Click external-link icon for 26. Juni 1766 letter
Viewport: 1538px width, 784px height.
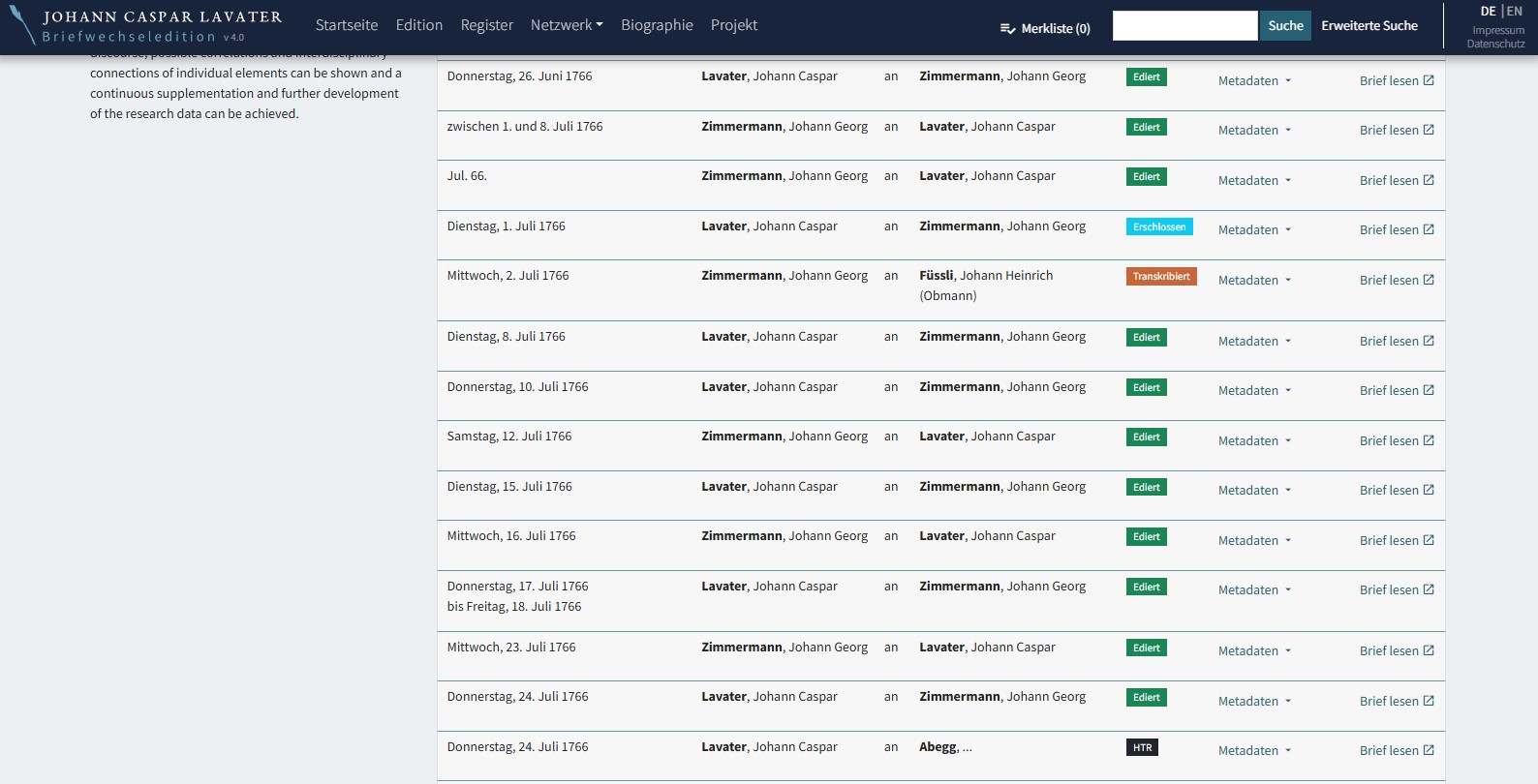point(1429,80)
